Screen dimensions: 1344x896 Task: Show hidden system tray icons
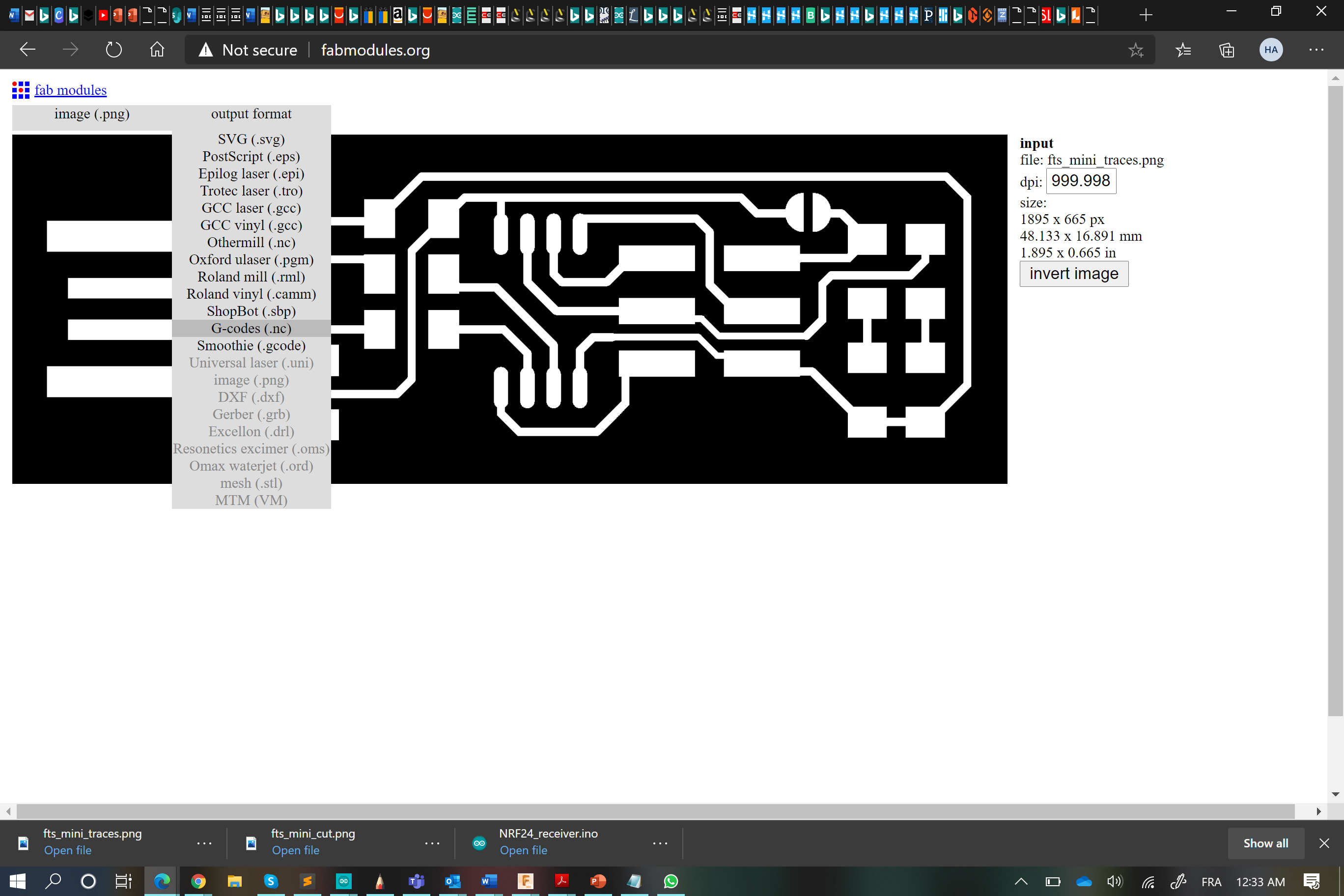(x=1021, y=881)
